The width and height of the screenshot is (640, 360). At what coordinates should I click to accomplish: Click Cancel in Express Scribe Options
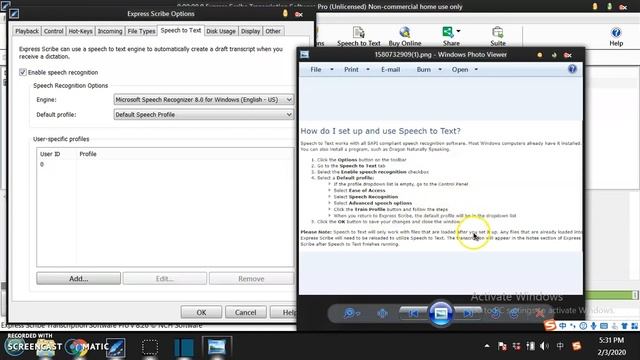pyautogui.click(x=245, y=312)
